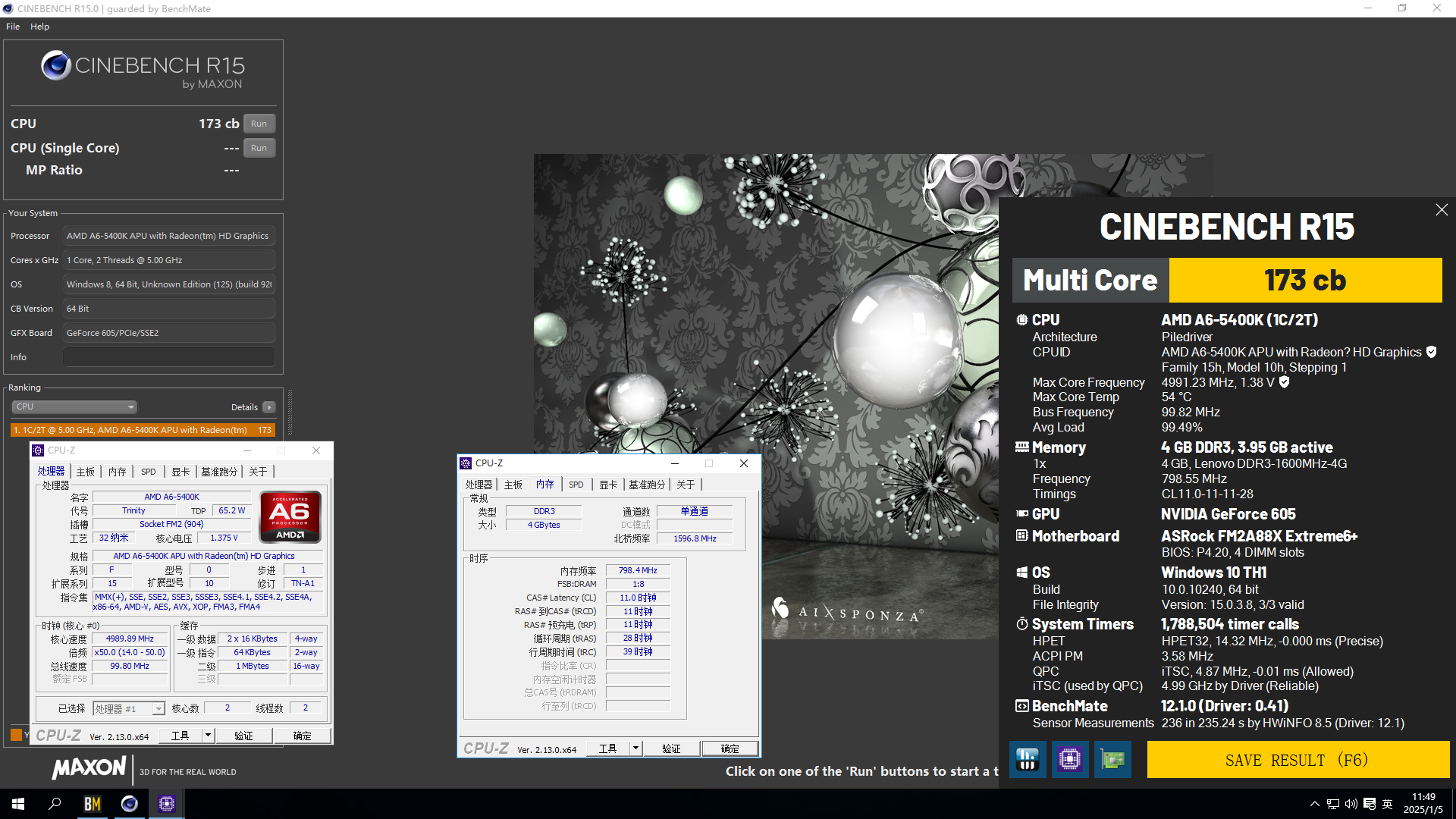Click the GFX Board GeForce 605 field
The height and width of the screenshot is (819, 1456).
[169, 333]
